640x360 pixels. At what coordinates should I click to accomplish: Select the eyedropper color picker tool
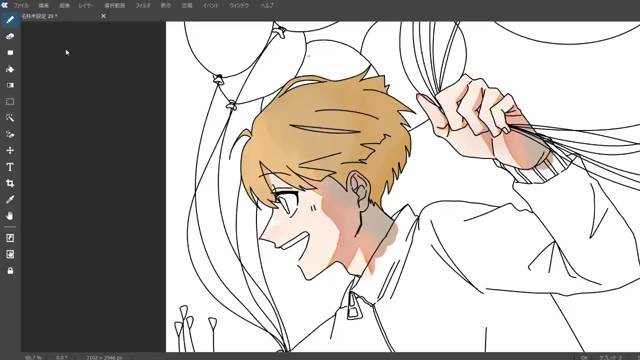click(x=10, y=200)
